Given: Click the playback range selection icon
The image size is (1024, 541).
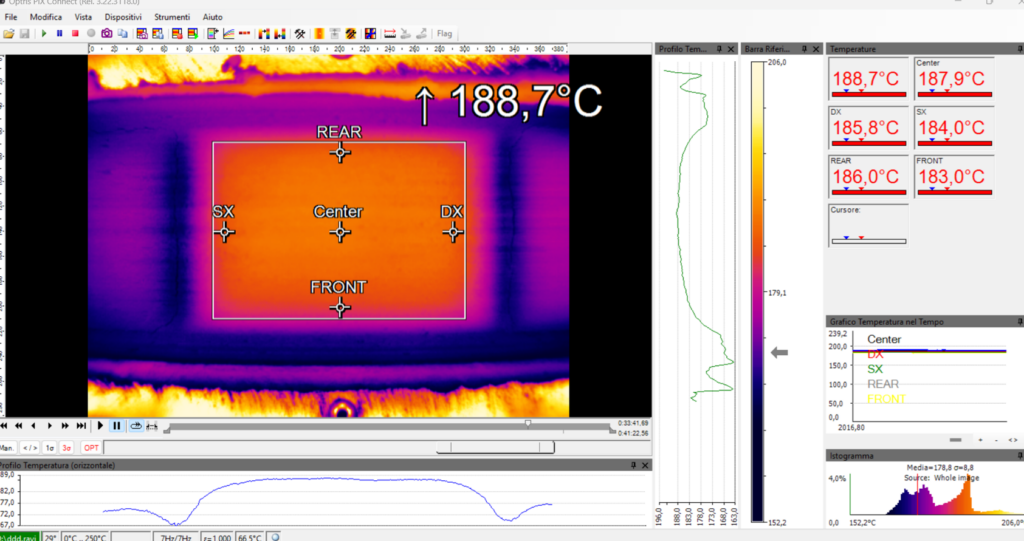Looking at the screenshot, I should click(x=152, y=426).
